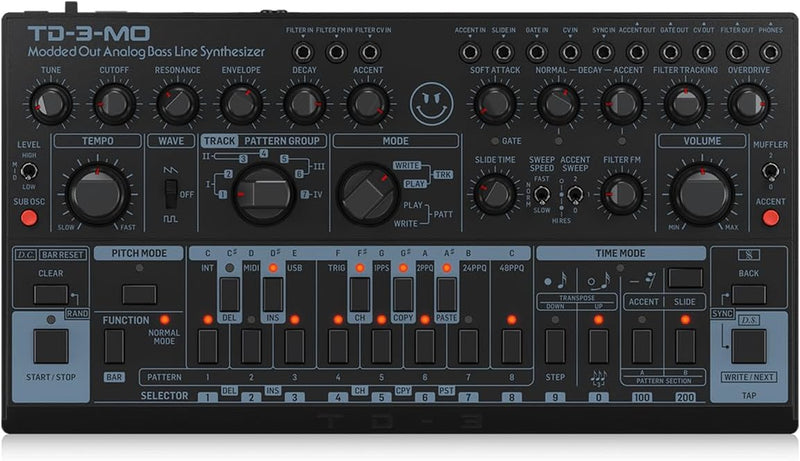The height and width of the screenshot is (461, 800).
Task: Toggle the Muffler switch
Action: 770,171
